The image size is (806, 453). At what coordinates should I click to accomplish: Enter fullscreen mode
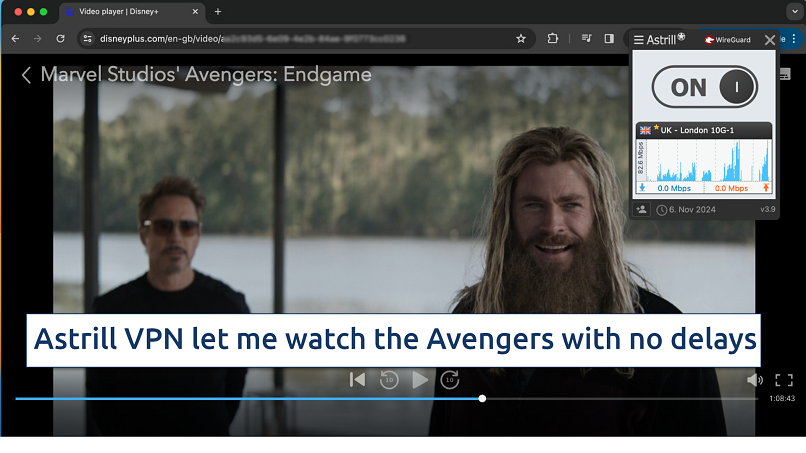point(784,380)
